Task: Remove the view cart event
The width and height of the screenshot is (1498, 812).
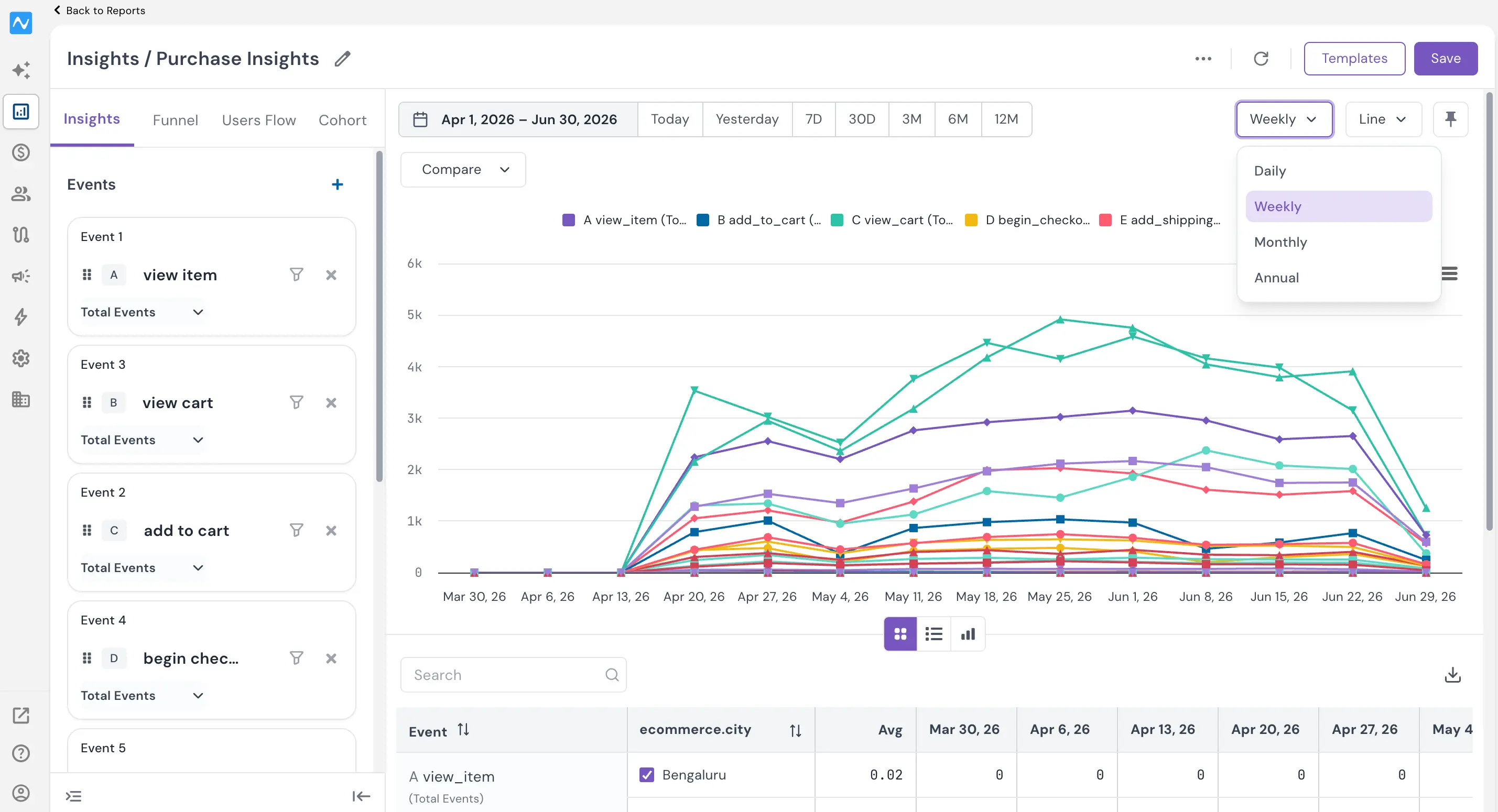Action: 331,403
